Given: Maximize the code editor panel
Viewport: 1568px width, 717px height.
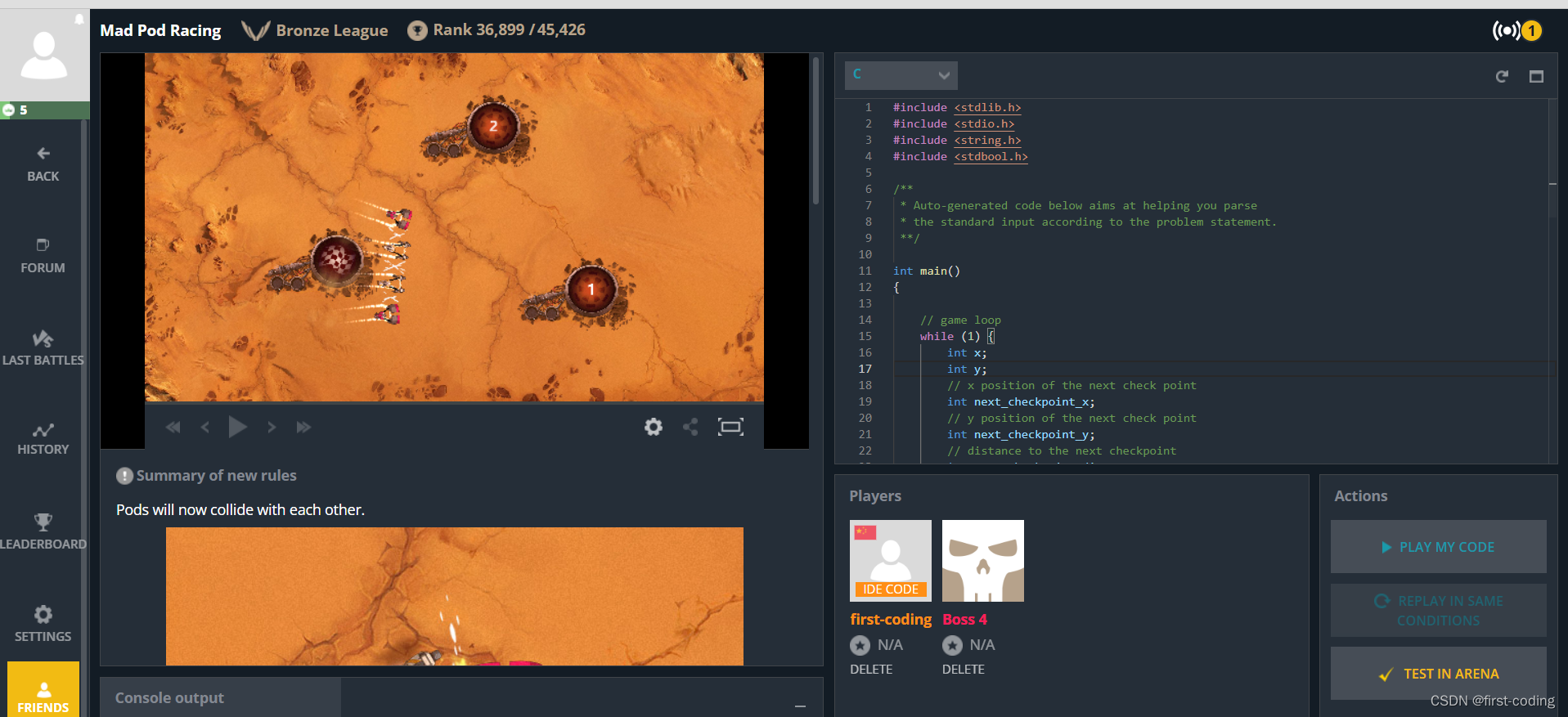Looking at the screenshot, I should [x=1536, y=76].
